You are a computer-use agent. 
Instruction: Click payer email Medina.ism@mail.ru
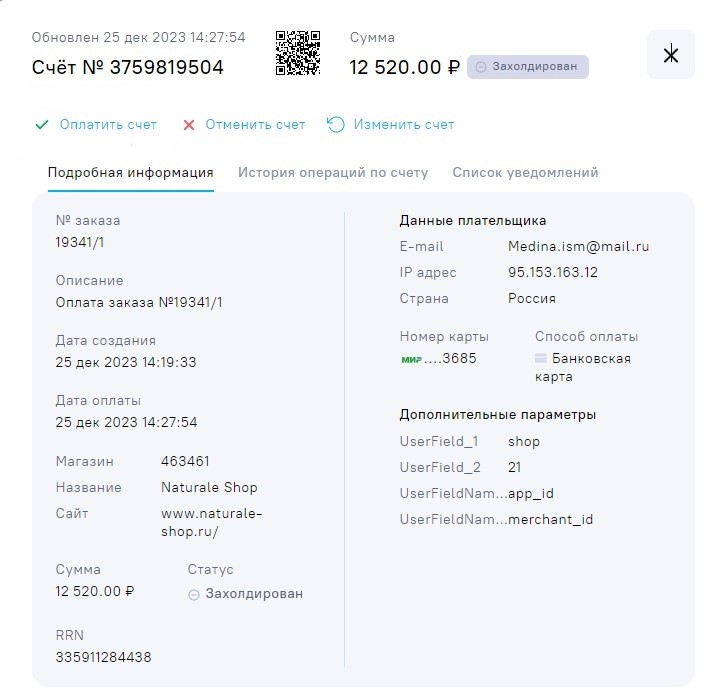coord(578,246)
